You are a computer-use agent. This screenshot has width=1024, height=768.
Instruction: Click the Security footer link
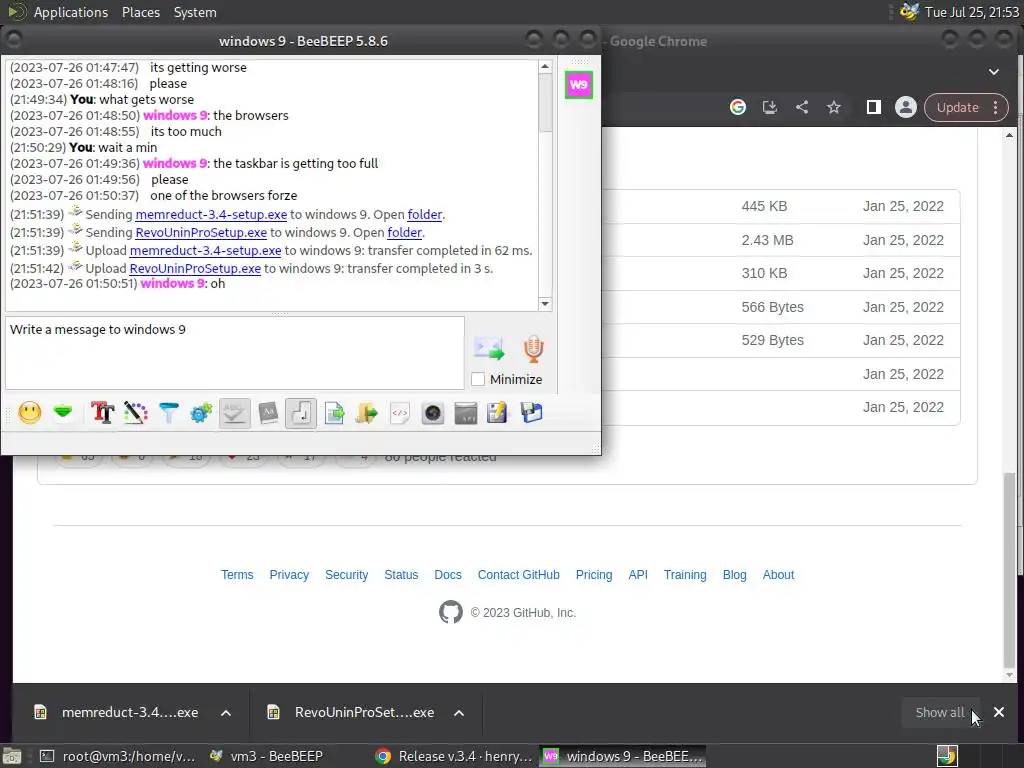point(347,575)
